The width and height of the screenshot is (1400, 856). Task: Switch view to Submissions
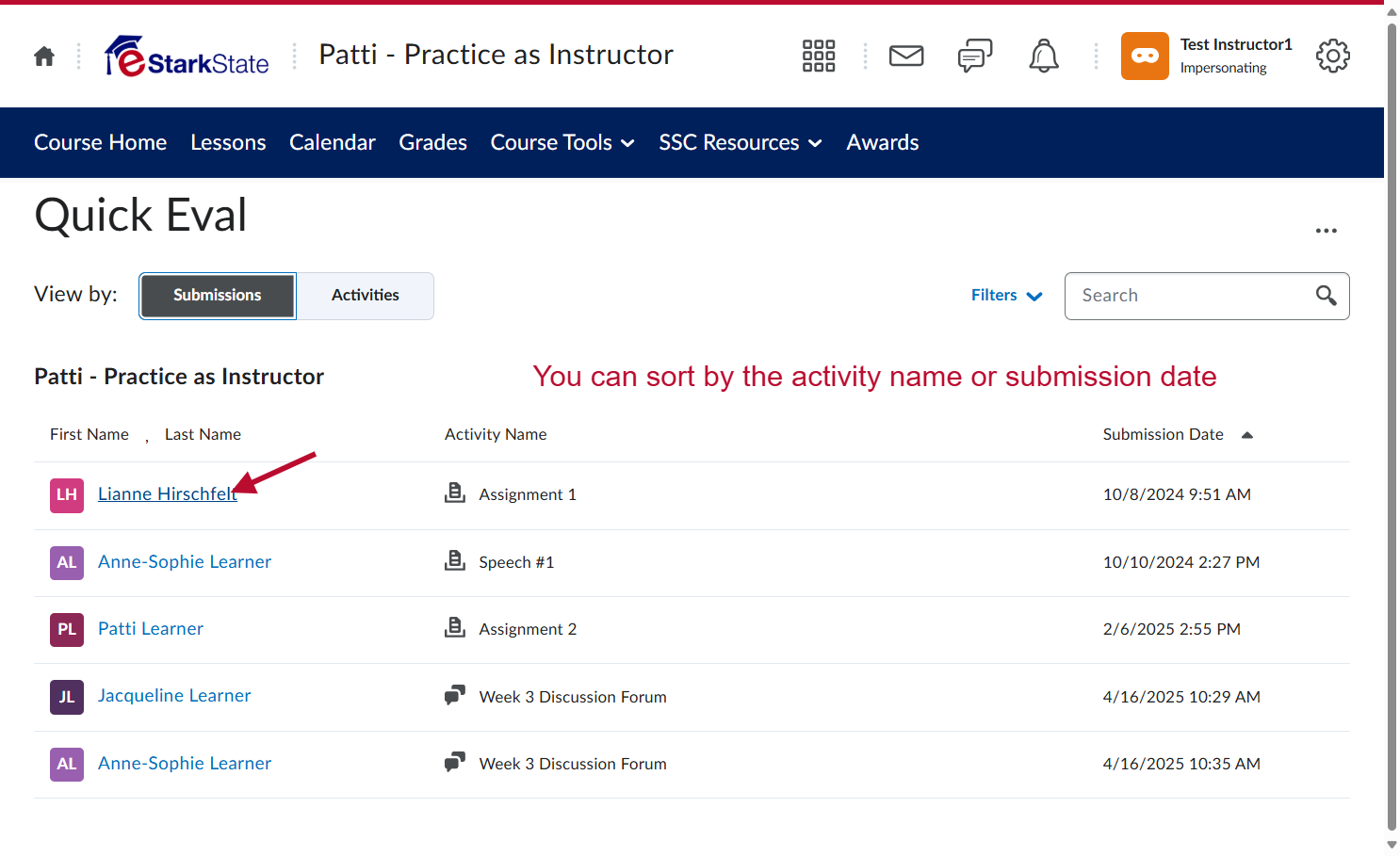pos(218,296)
